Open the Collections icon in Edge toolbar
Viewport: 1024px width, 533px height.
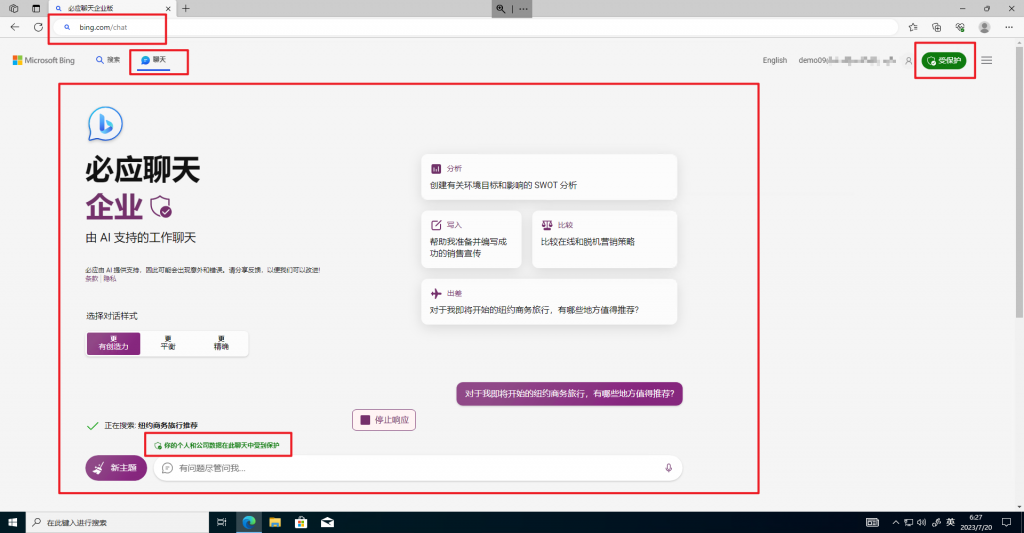pos(937,27)
